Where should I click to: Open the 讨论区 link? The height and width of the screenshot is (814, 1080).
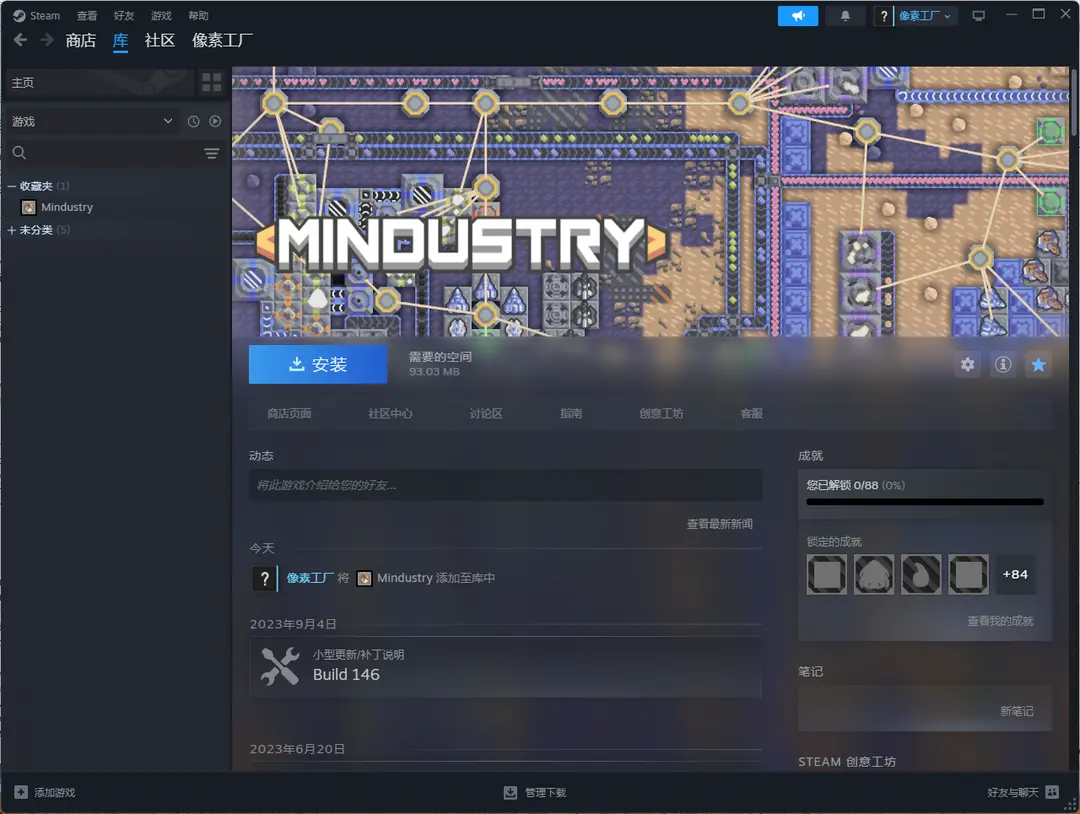point(486,413)
